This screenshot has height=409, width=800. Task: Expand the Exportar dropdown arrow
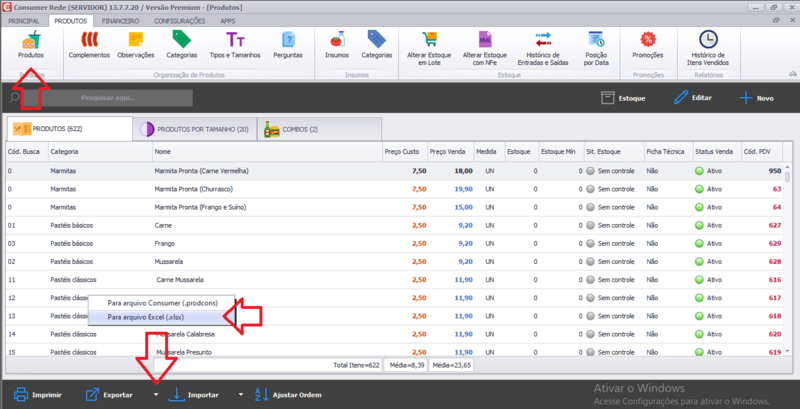(156, 395)
